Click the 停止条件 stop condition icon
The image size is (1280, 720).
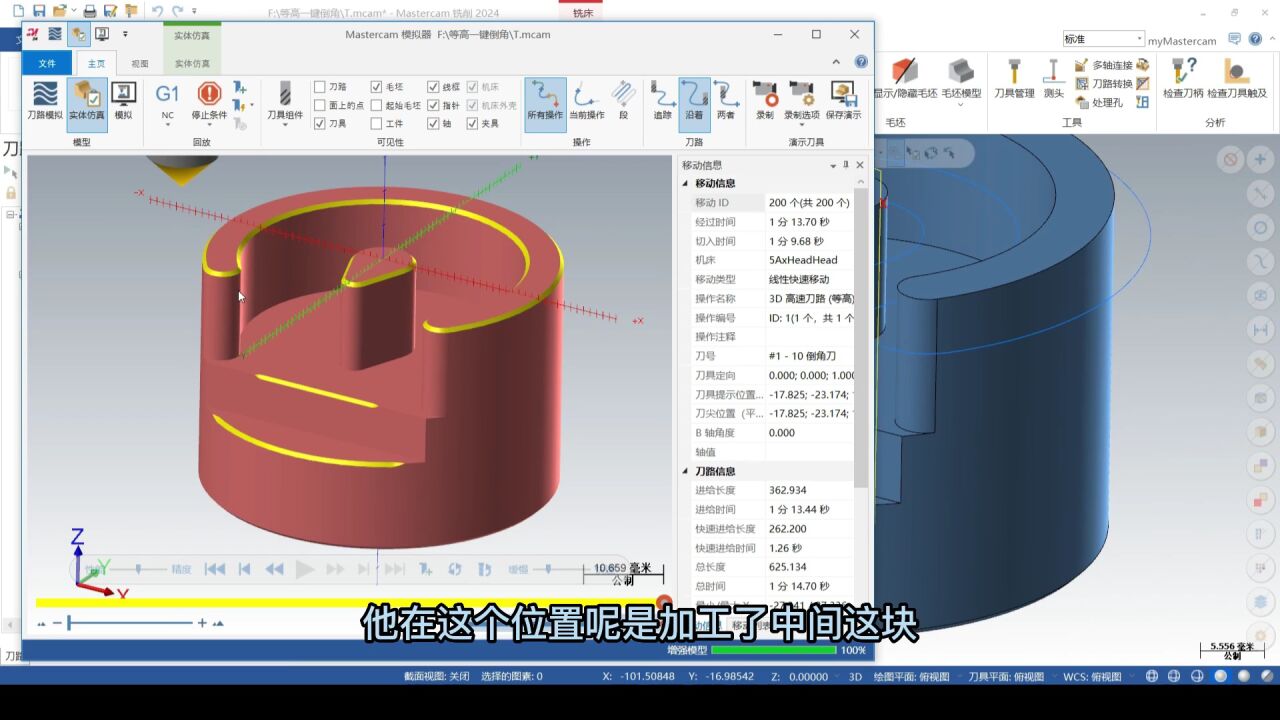[x=209, y=100]
